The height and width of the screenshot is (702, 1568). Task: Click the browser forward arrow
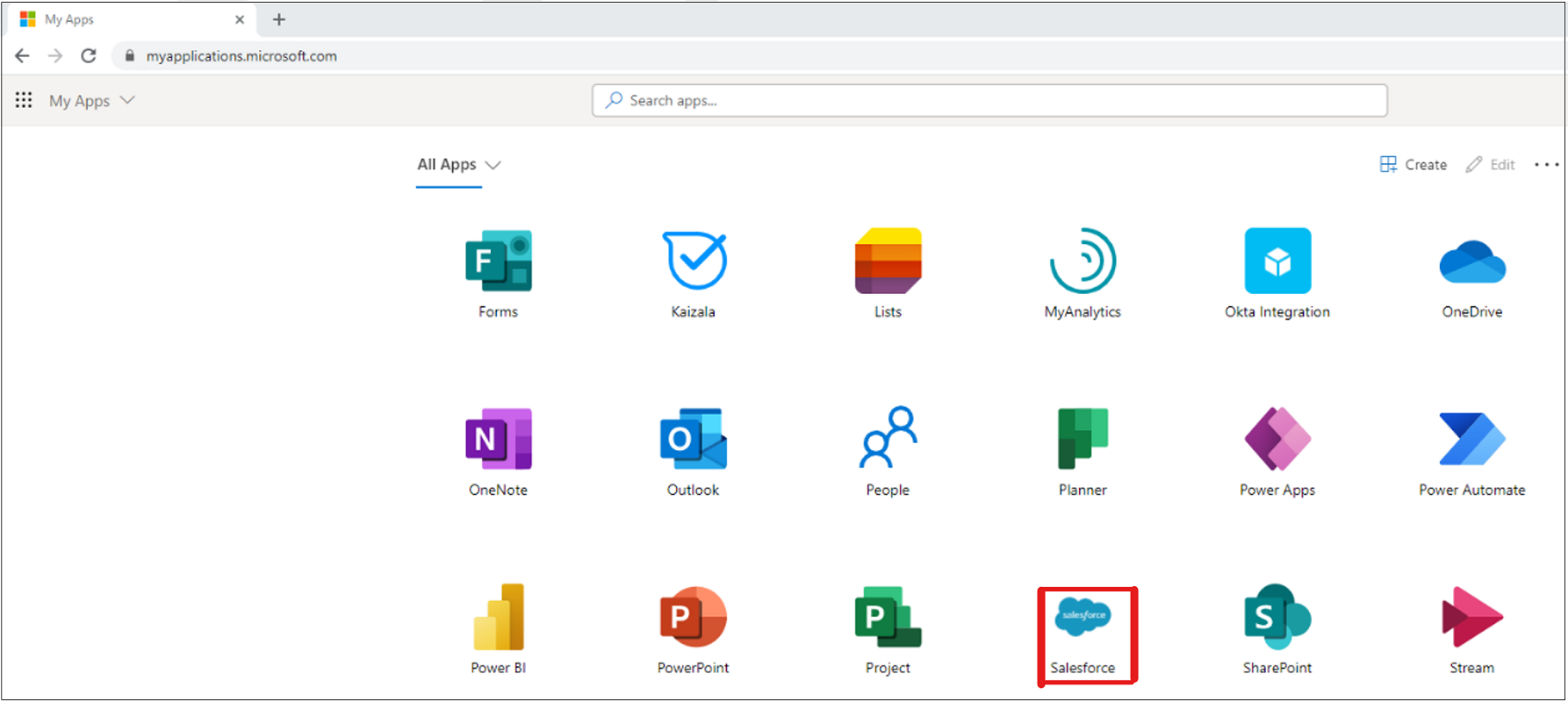coord(55,56)
